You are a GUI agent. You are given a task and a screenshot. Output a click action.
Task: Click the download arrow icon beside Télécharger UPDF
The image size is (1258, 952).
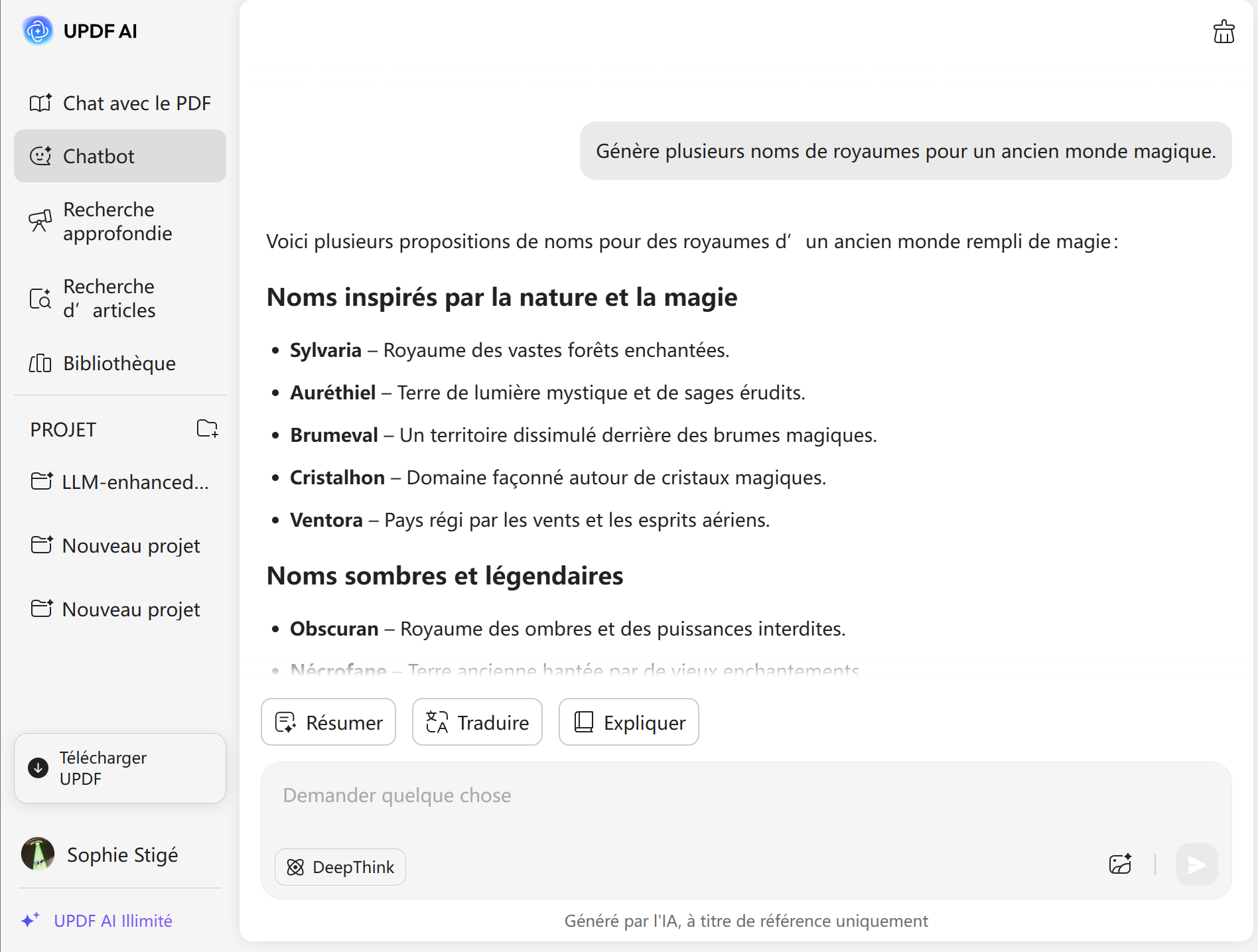coord(38,768)
